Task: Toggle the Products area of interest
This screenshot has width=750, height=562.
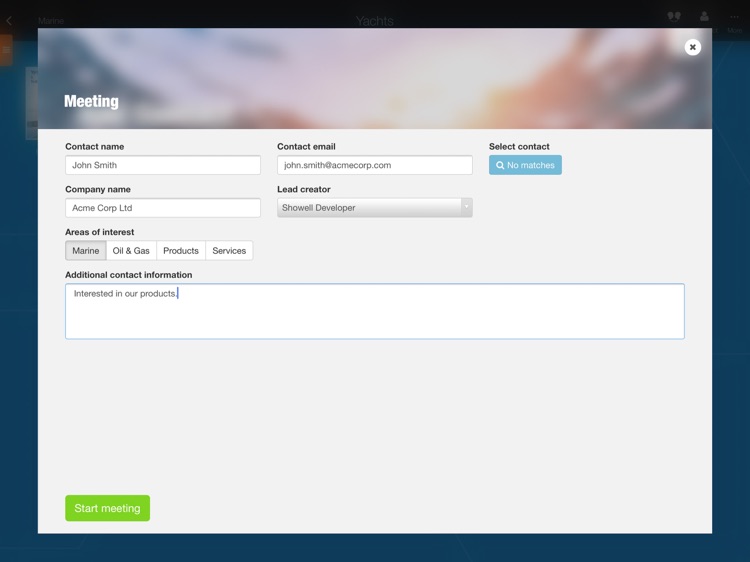Action: pos(181,251)
